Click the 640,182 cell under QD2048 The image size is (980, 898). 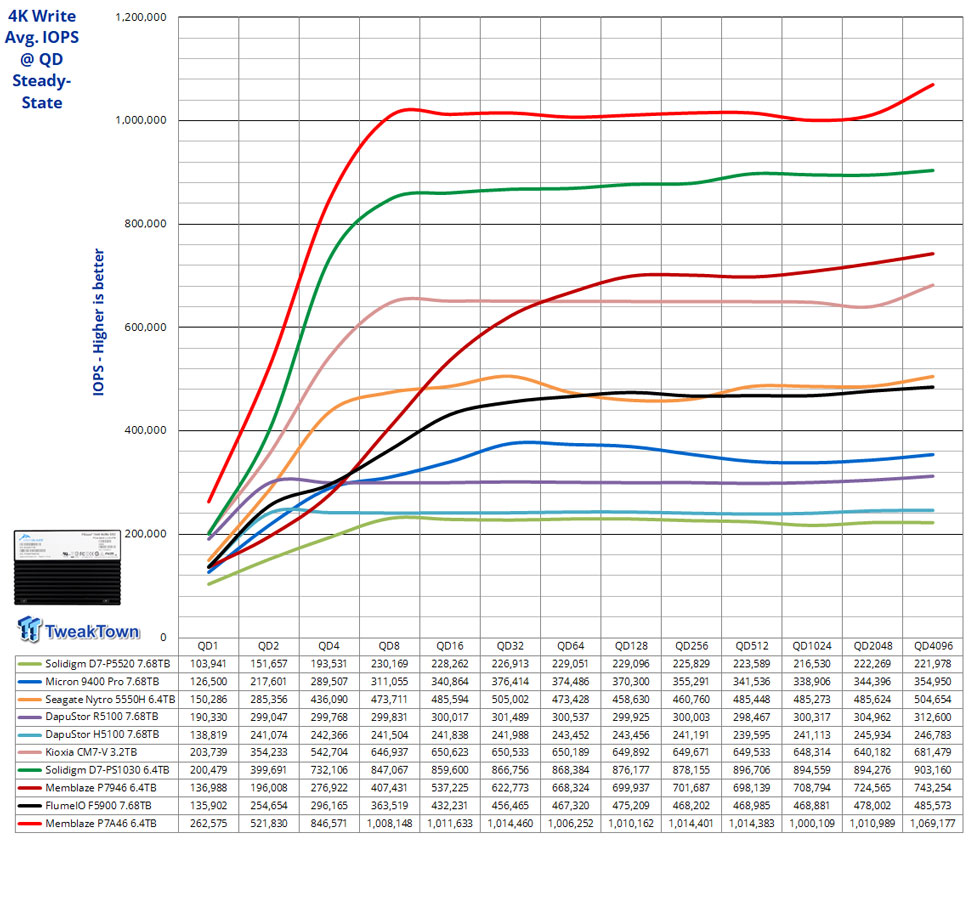872,752
